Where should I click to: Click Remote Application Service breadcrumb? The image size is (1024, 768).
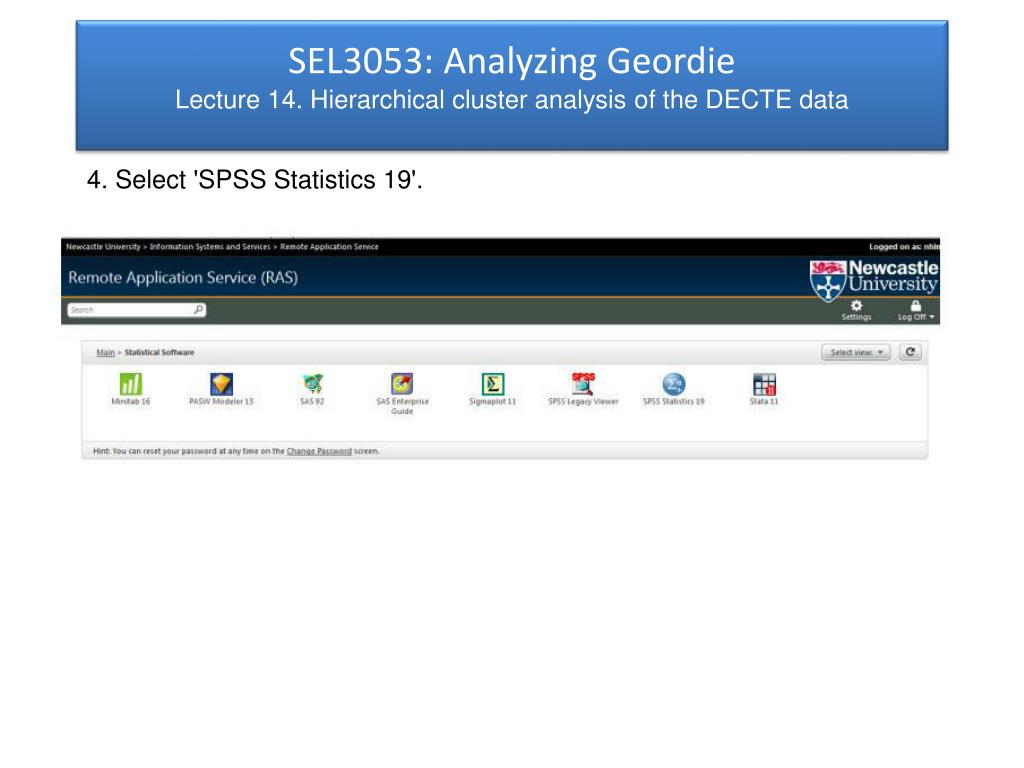coord(329,247)
